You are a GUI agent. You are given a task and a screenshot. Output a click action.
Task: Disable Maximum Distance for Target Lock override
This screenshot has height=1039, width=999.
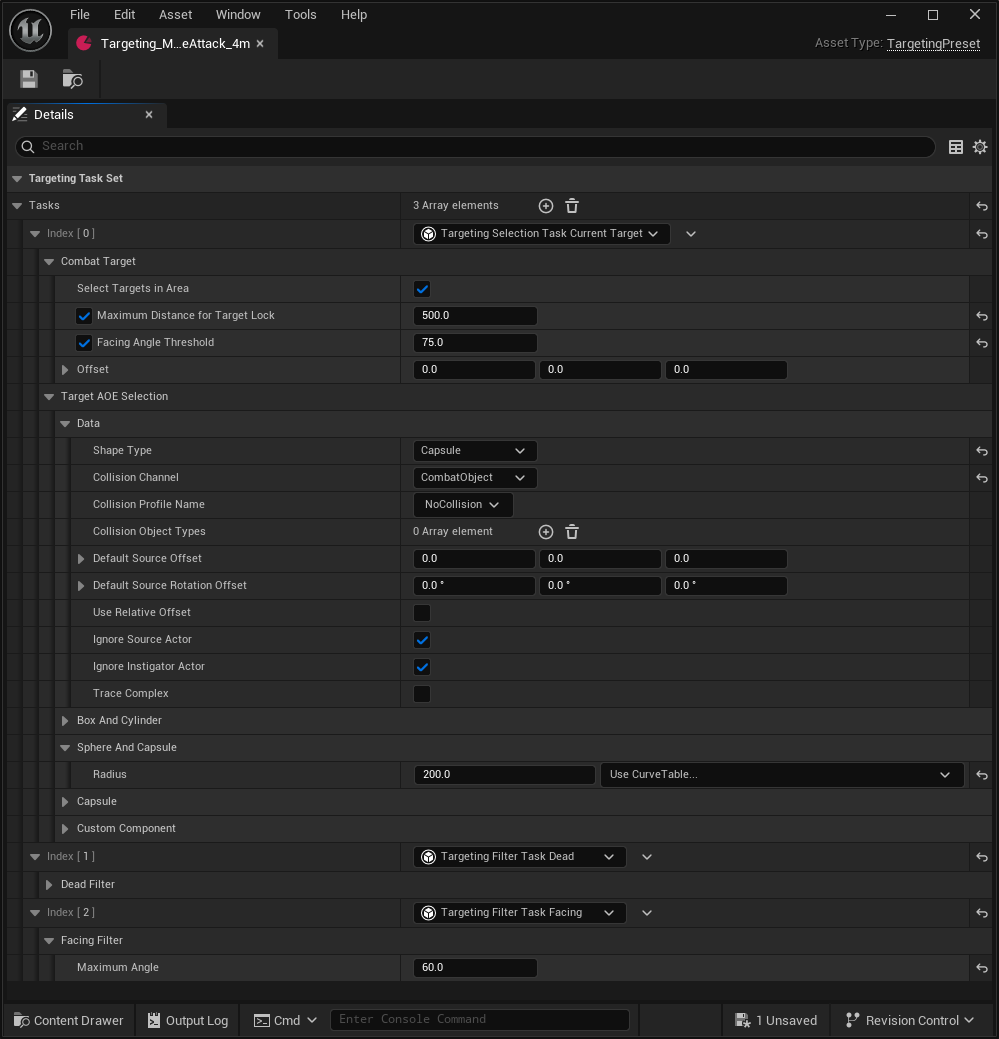(x=84, y=316)
